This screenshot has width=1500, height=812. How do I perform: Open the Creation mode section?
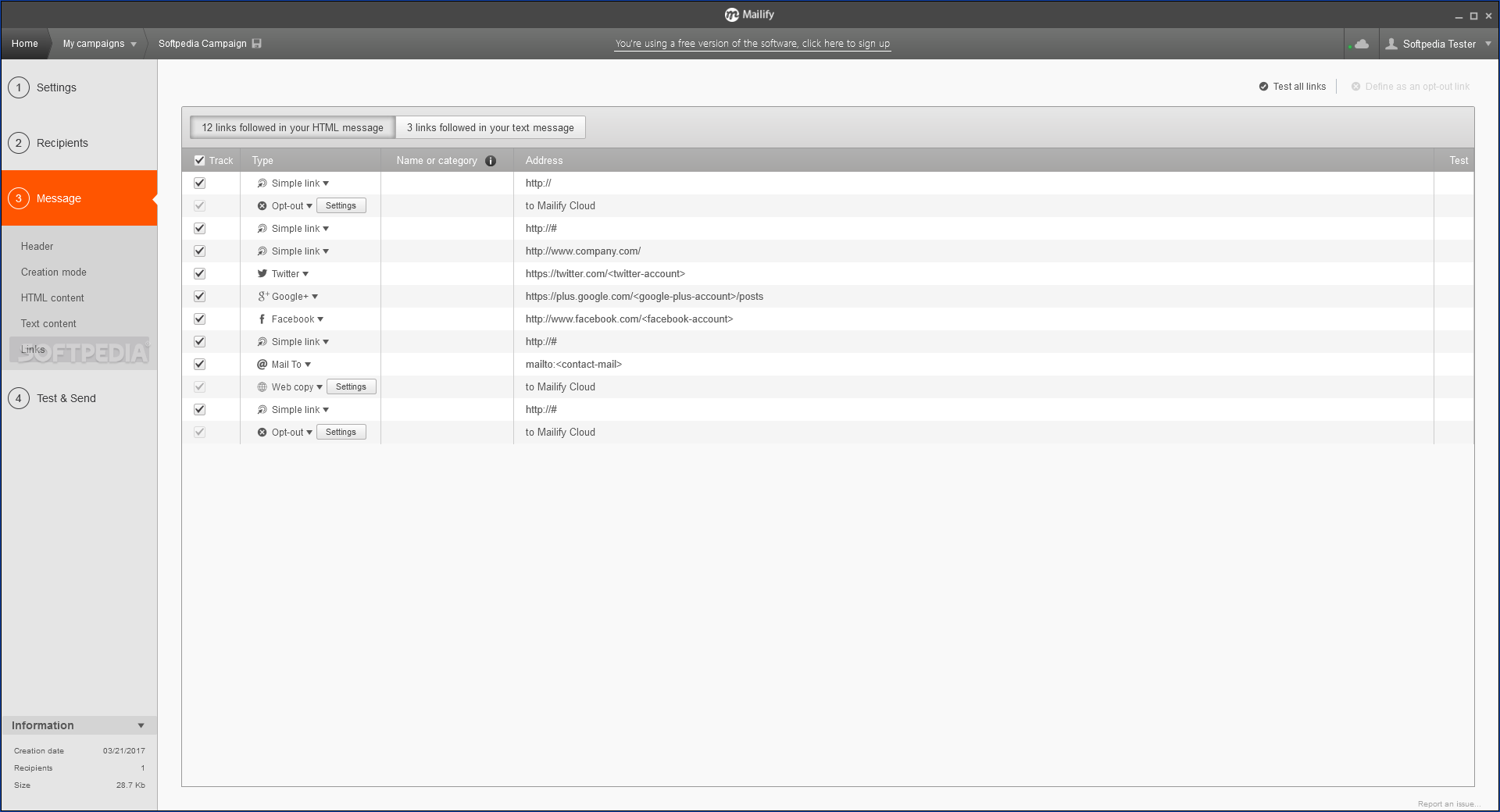point(54,272)
